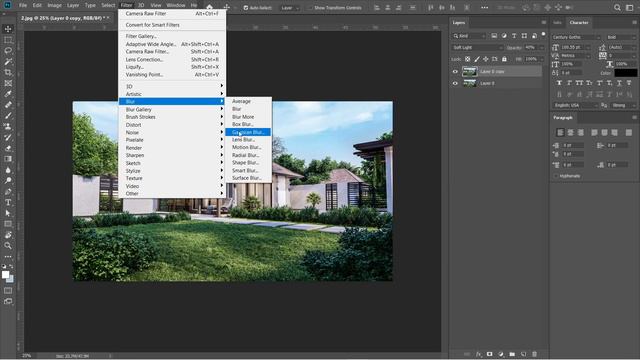Click the three-dots more options button

pyautogui.click(x=484, y=7)
